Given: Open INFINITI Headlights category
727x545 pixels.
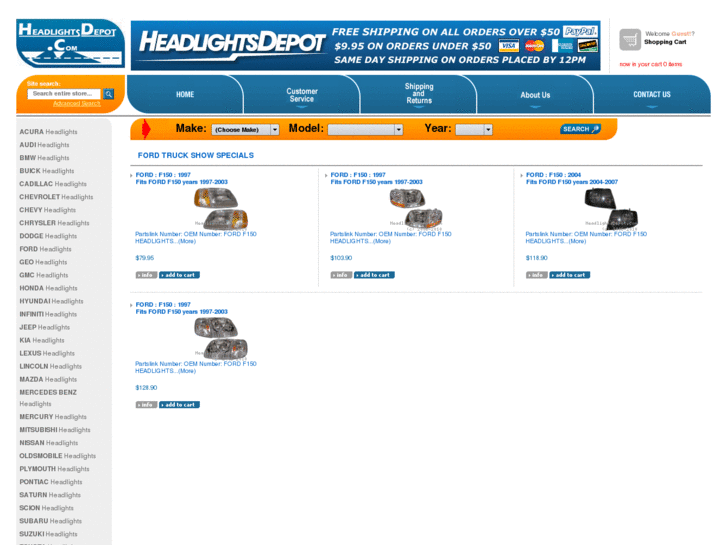Looking at the screenshot, I should click(x=48, y=314).
